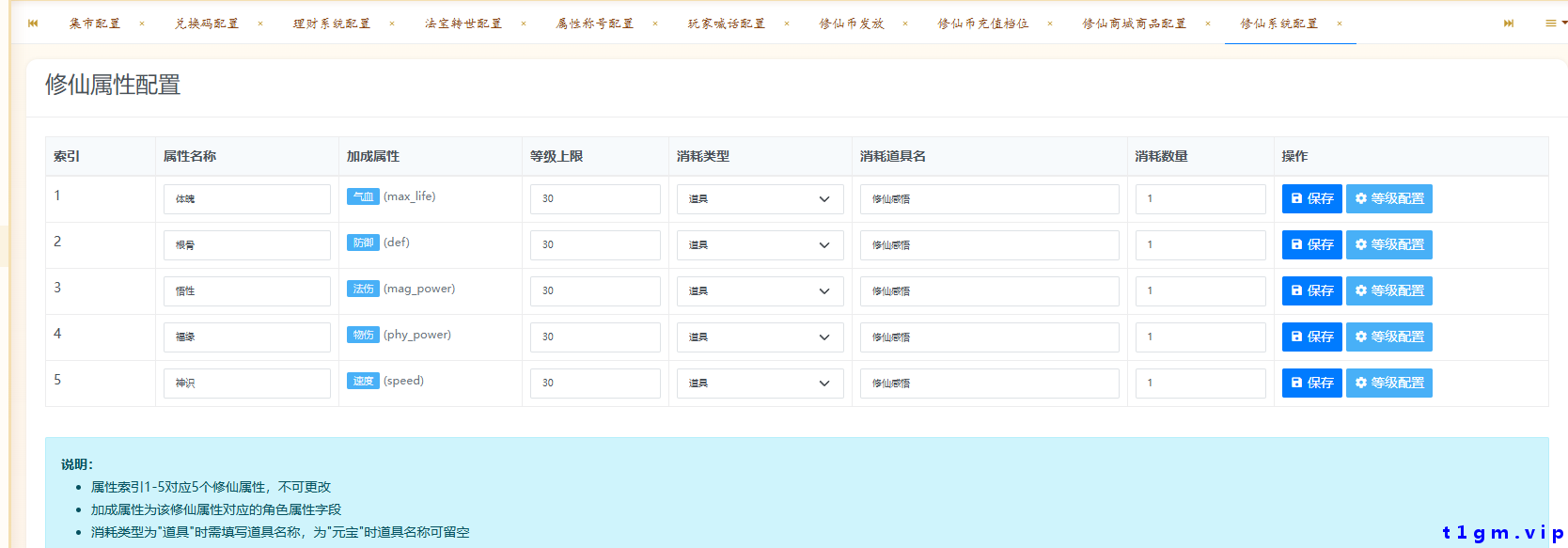The height and width of the screenshot is (548, 1568).
Task: Open 等级配置 for row 4 福缘
Action: 1389,337
